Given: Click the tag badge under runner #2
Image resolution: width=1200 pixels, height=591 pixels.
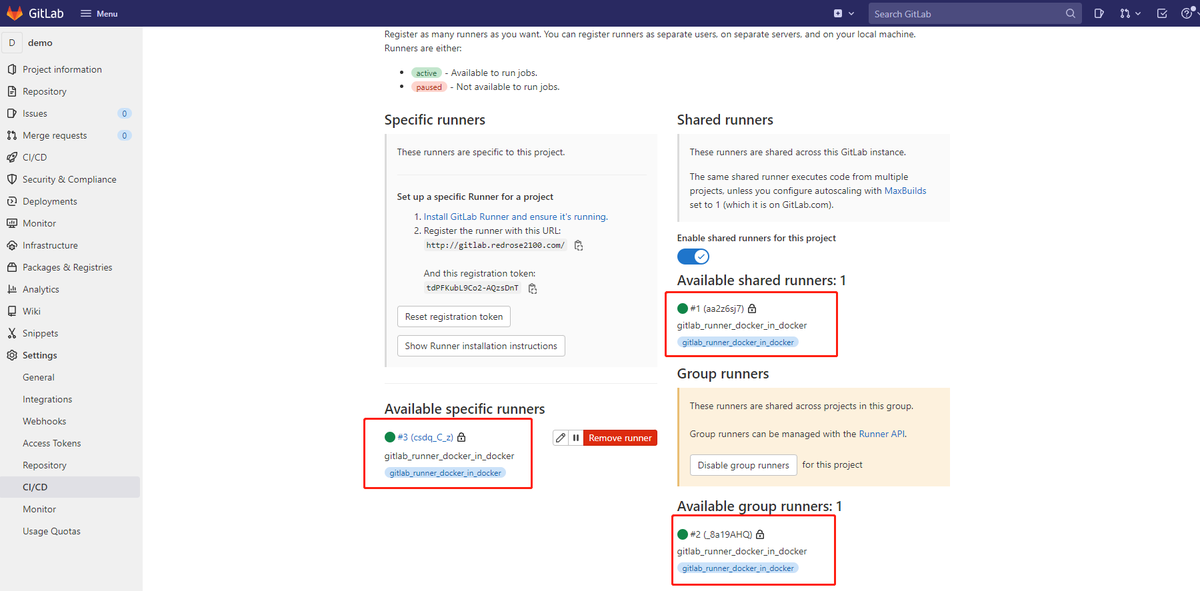Looking at the screenshot, I should [738, 568].
